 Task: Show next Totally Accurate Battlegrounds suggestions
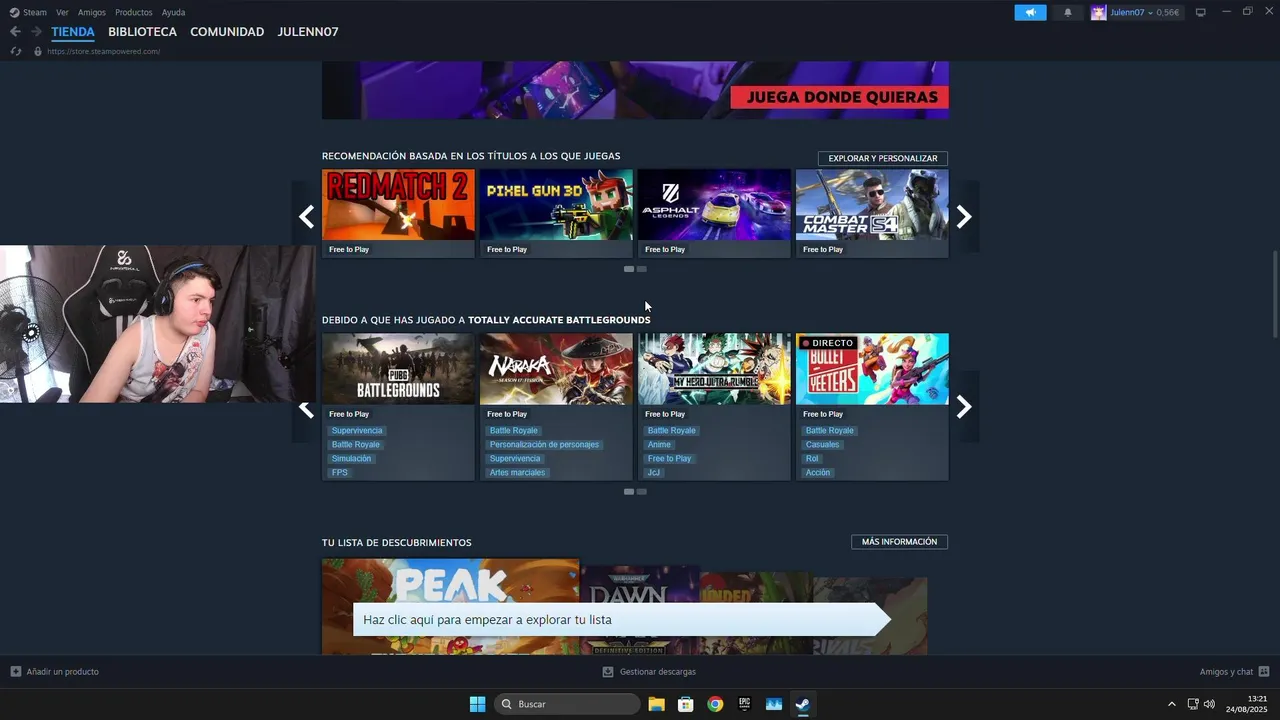point(964,406)
